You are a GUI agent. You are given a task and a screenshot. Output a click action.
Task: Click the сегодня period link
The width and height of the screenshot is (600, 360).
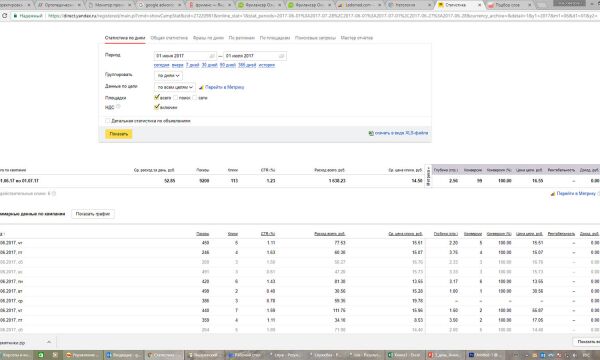[x=161, y=65]
